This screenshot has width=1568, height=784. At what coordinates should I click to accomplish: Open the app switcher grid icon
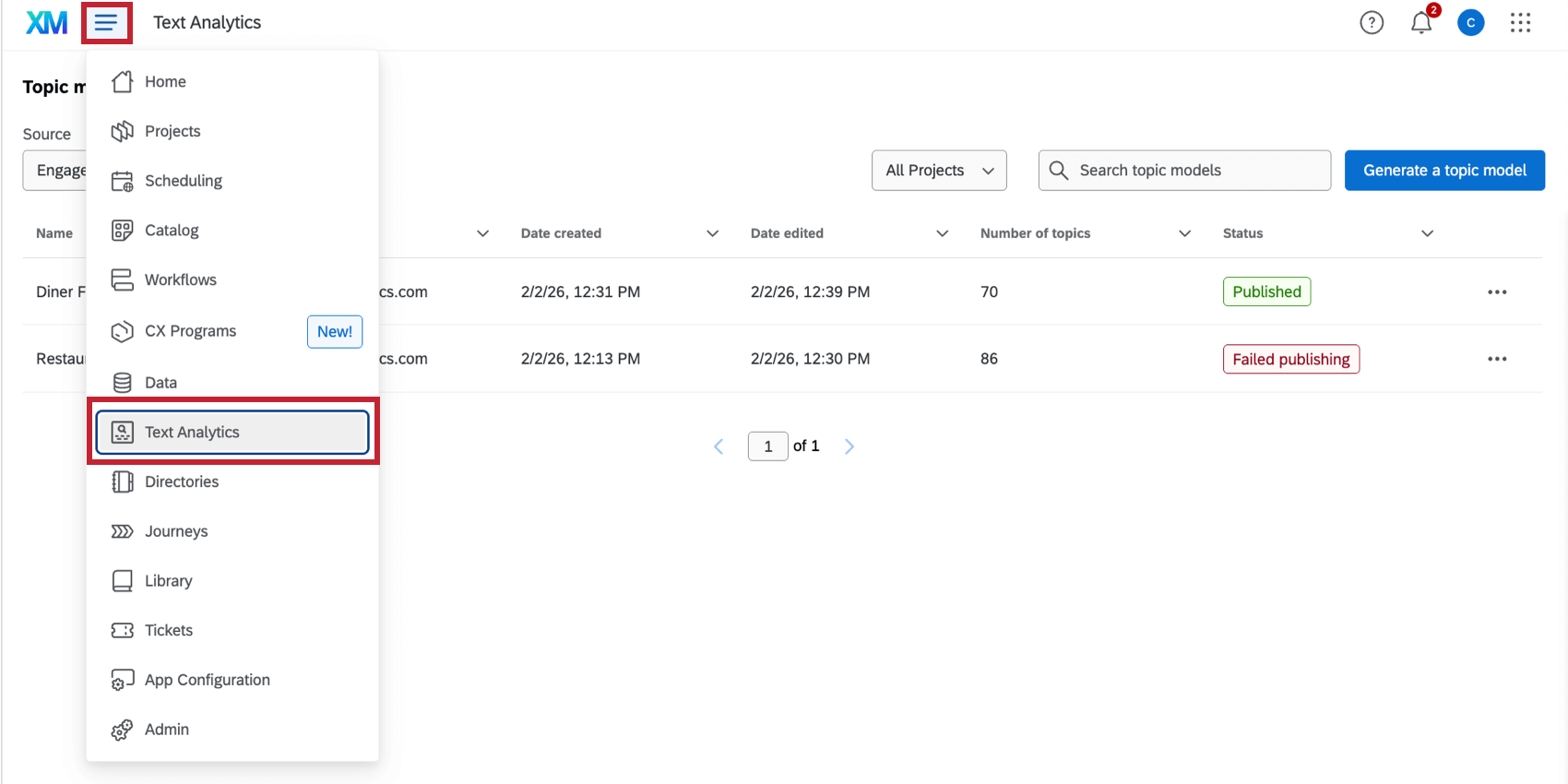coord(1520,23)
